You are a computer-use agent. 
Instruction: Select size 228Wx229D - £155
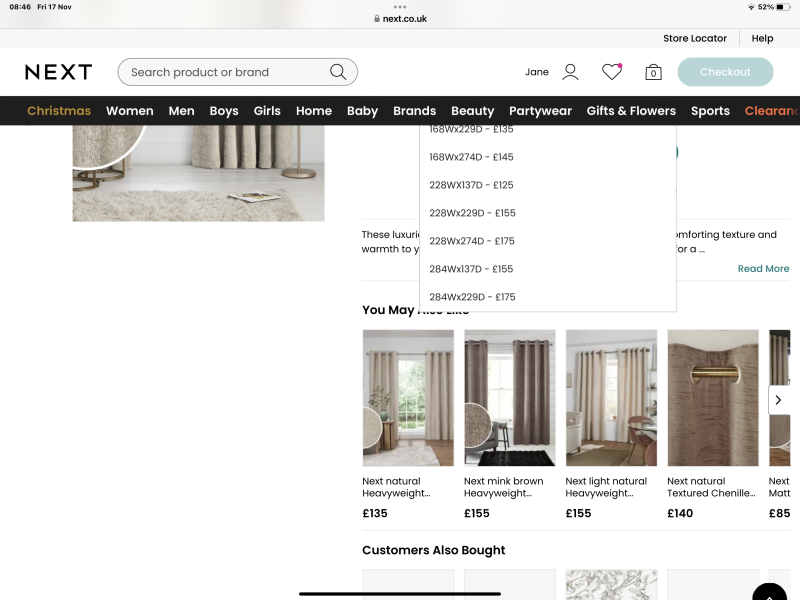(x=548, y=213)
